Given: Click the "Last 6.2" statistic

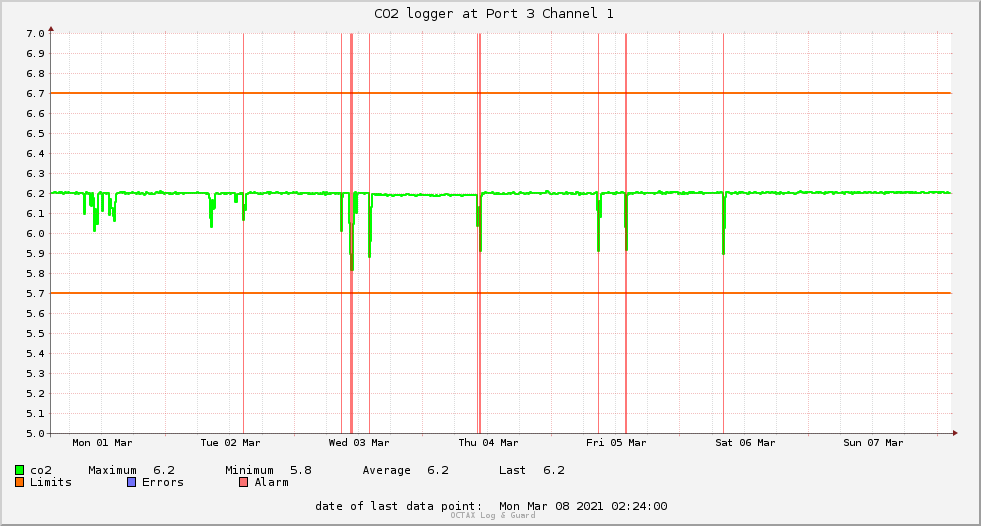Looking at the screenshot, I should click(532, 470).
